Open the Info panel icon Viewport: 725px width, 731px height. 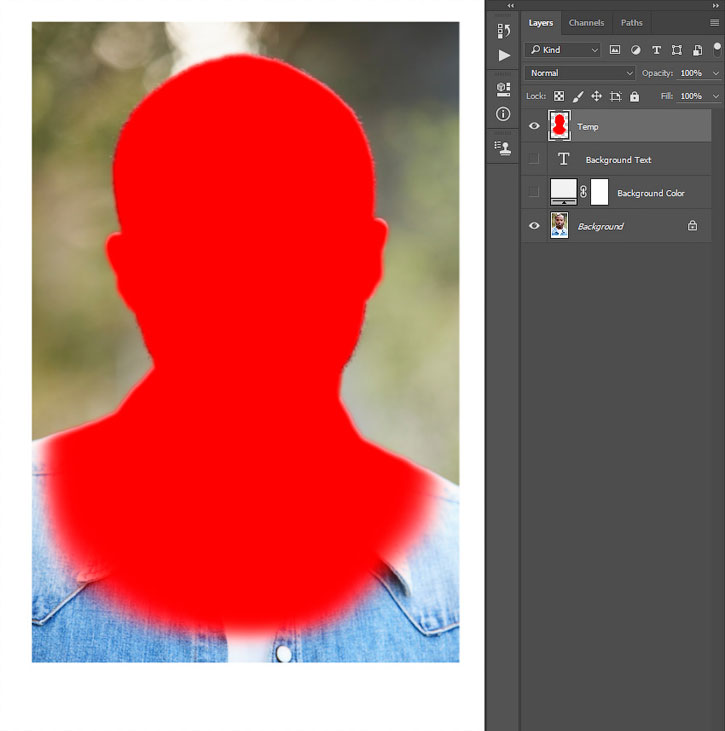tap(503, 114)
